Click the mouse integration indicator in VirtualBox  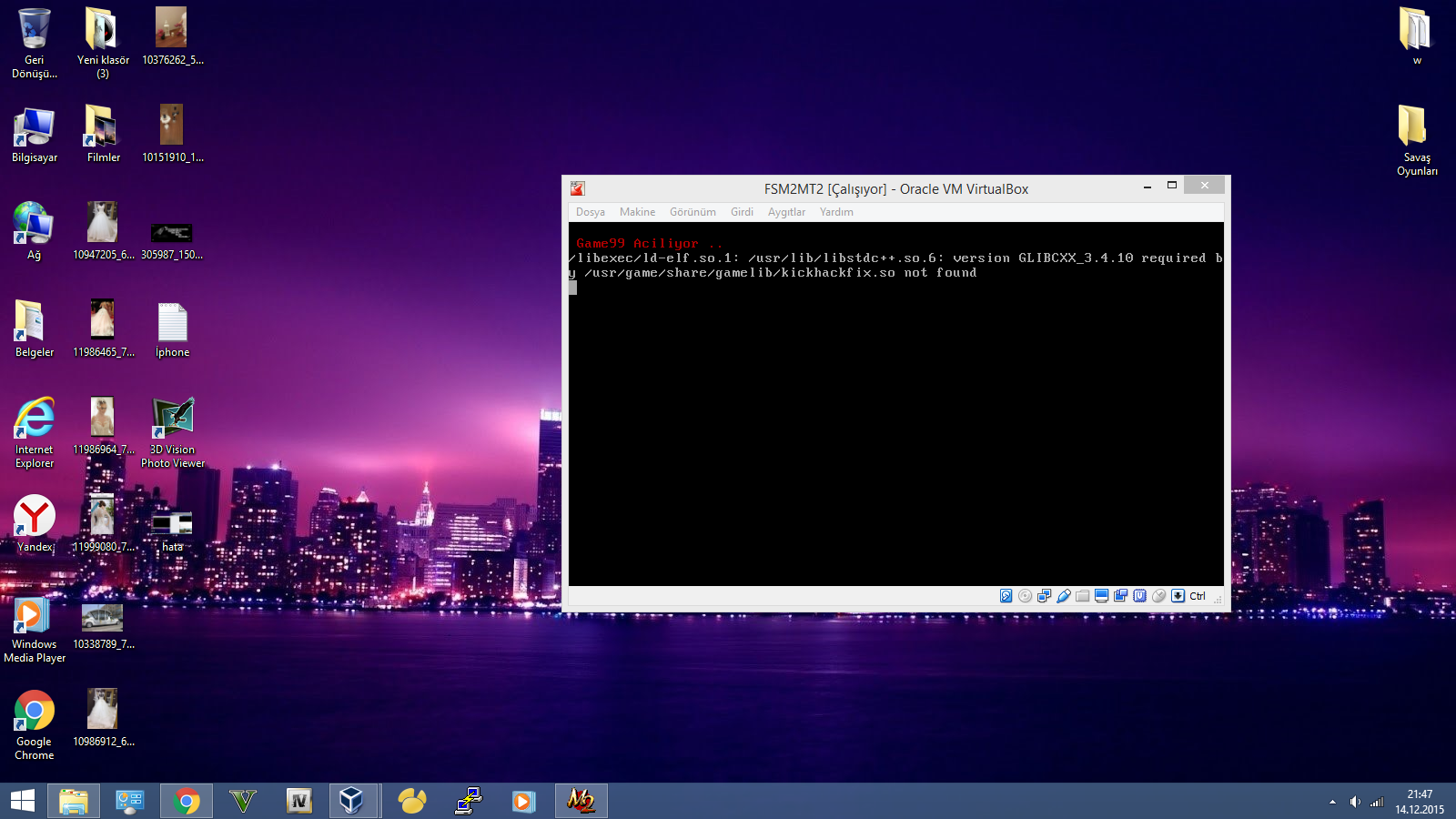(x=1158, y=596)
